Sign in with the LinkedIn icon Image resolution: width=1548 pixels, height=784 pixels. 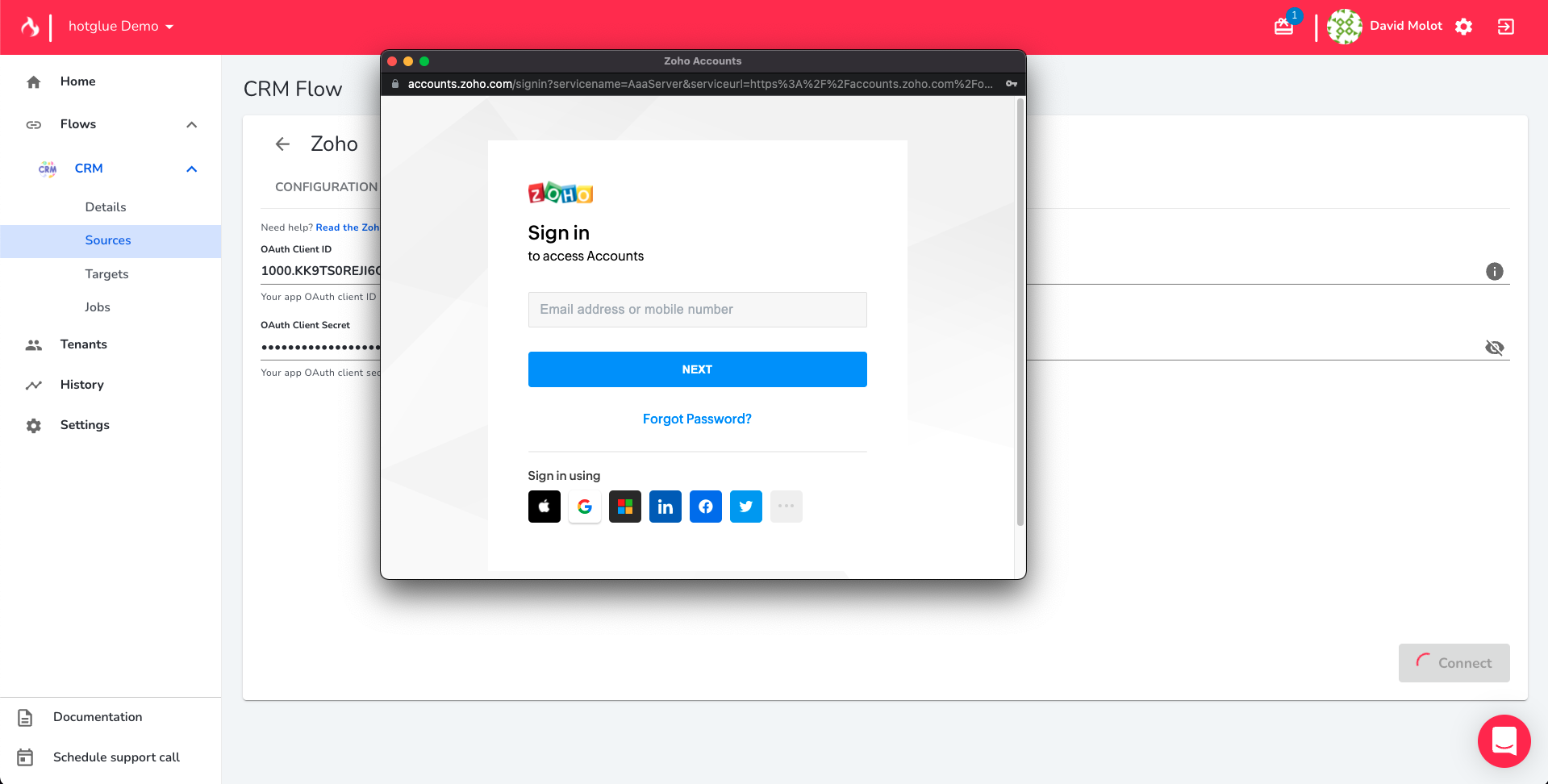coord(665,507)
